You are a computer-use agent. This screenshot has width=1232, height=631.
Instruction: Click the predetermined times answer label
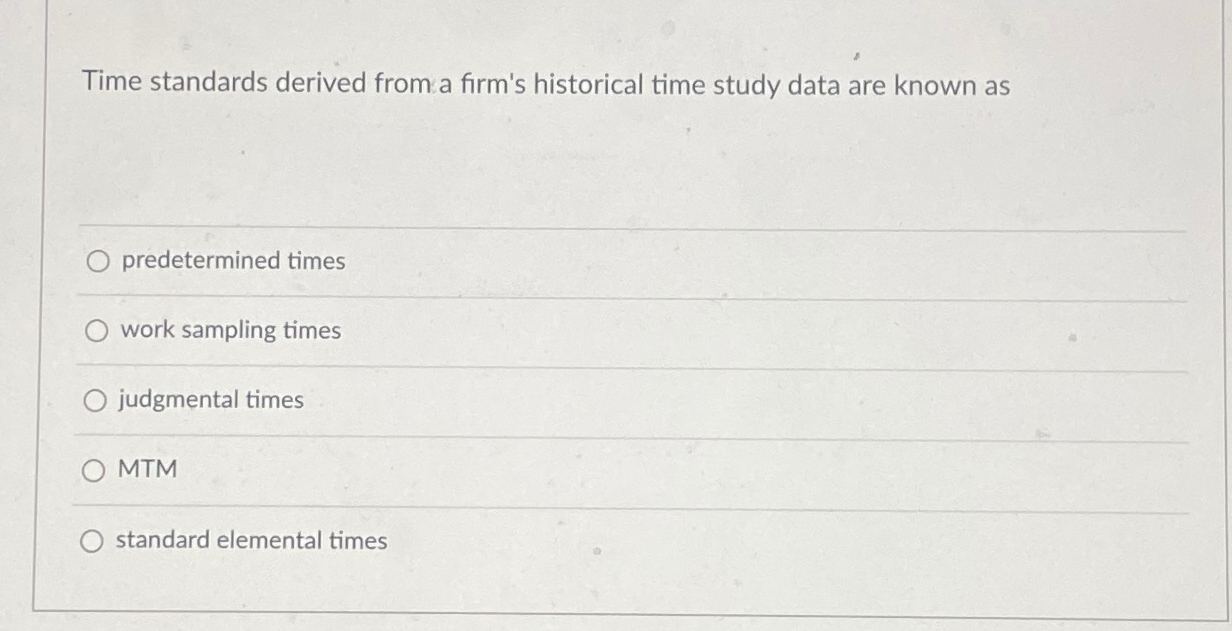point(232,262)
